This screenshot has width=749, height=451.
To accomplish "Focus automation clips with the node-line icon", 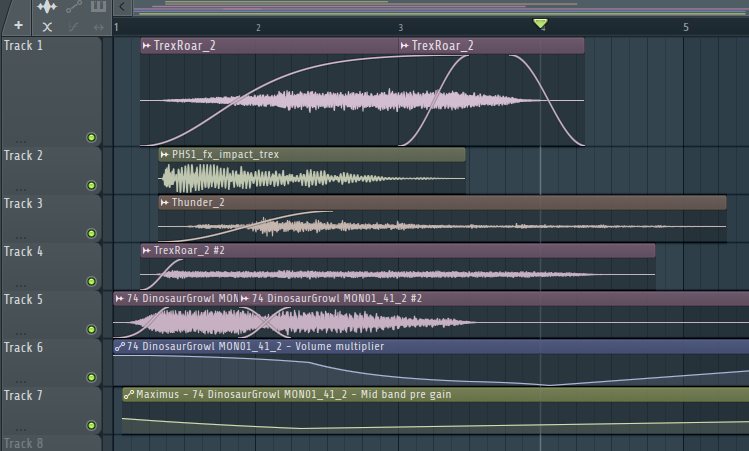I will tap(74, 7).
